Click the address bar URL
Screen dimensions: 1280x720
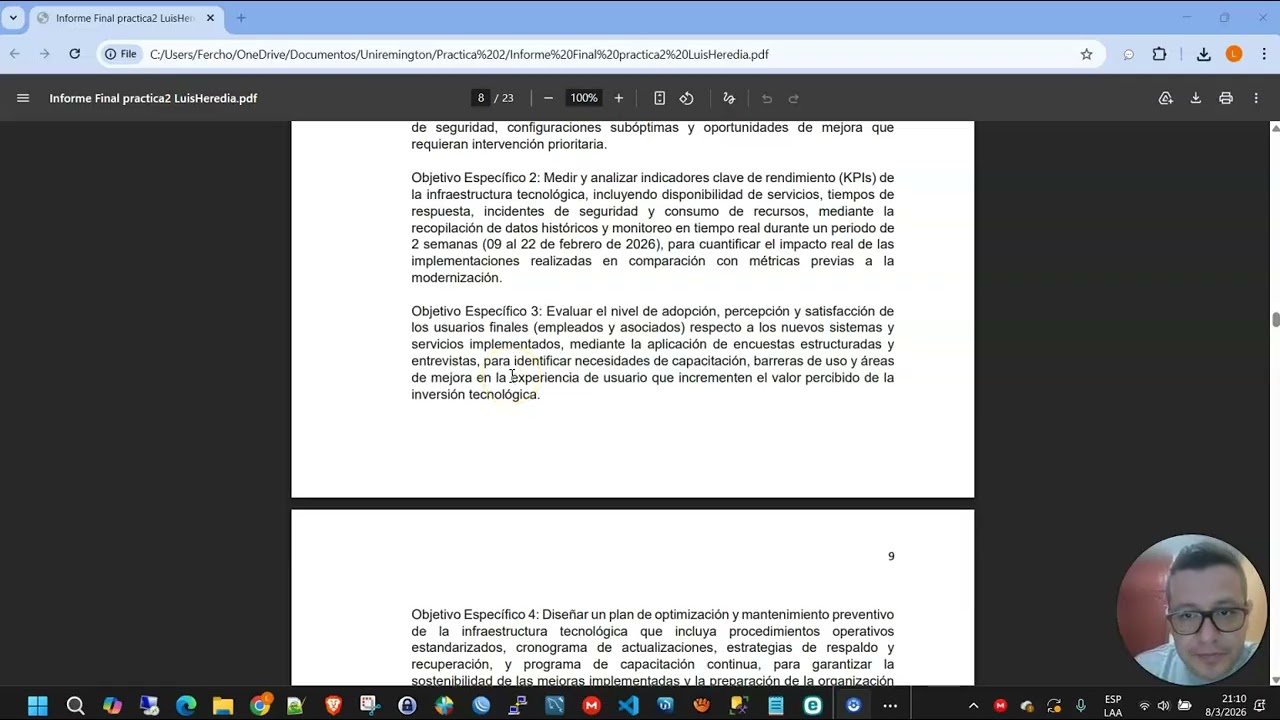click(459, 54)
